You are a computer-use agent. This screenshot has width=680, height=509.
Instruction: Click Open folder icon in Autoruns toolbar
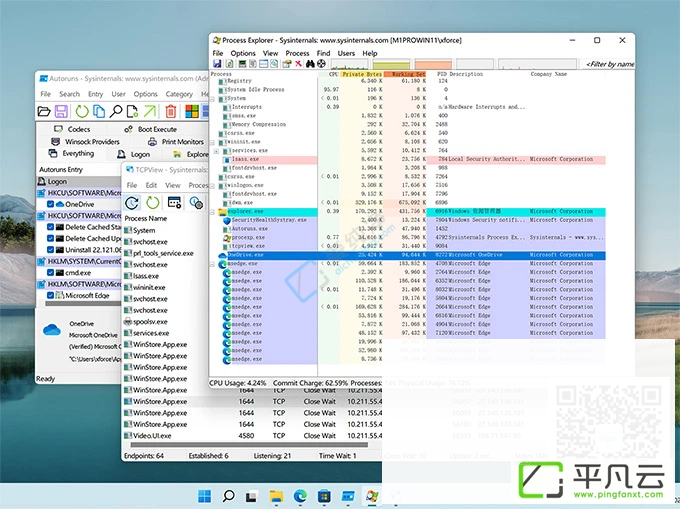pos(44,112)
